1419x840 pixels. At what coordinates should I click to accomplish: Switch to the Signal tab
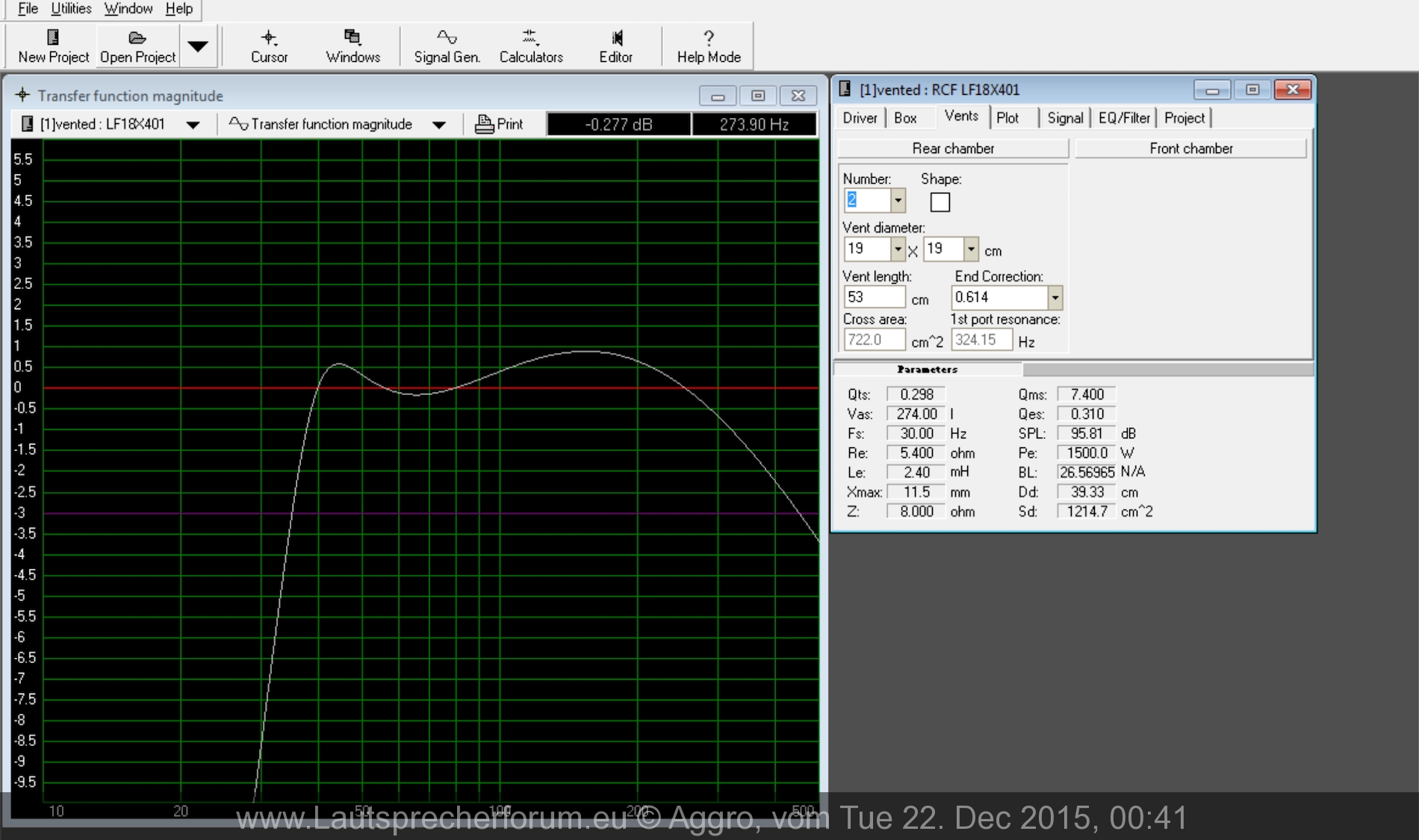click(1065, 118)
